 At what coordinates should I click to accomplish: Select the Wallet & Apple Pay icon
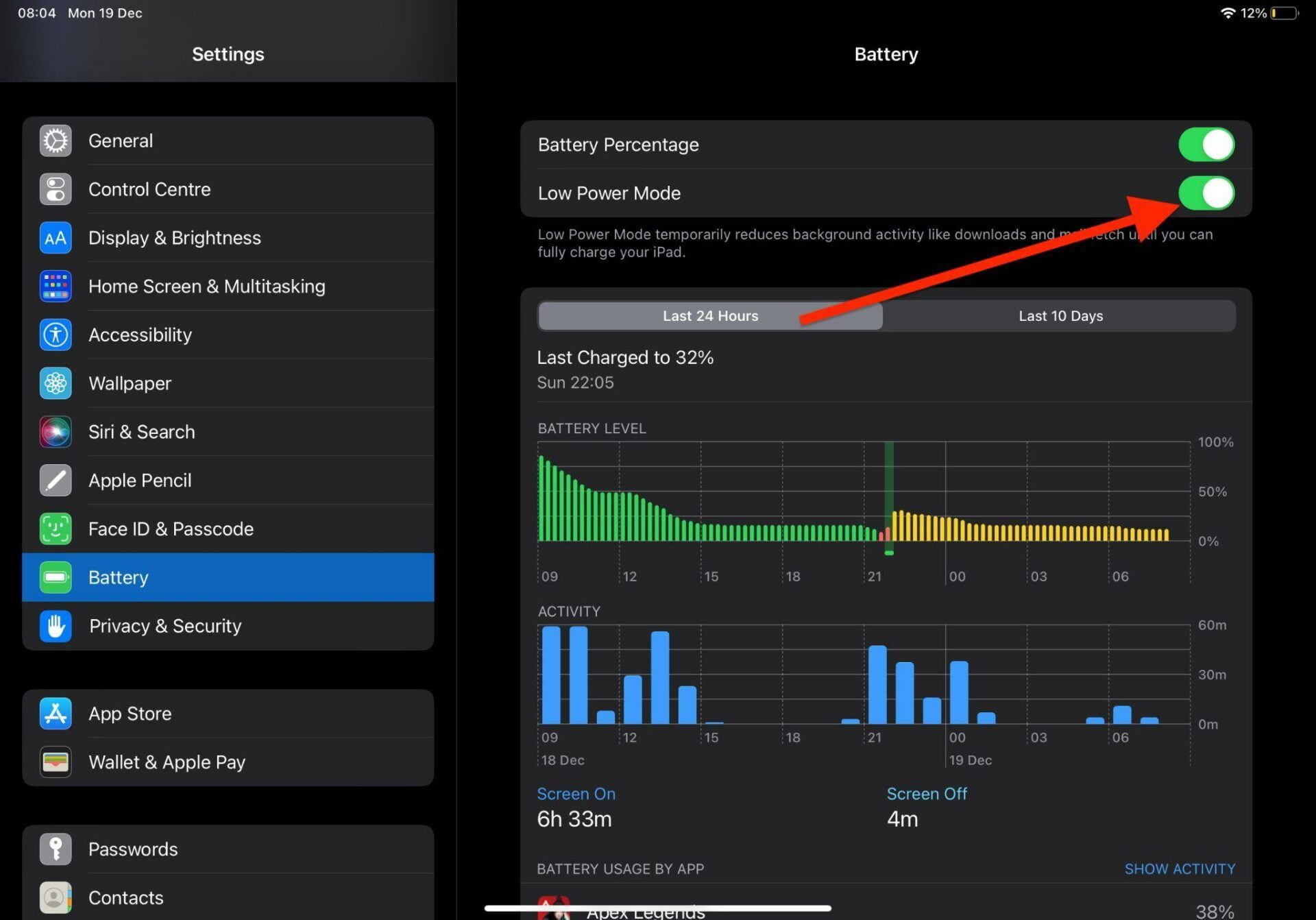tap(55, 762)
